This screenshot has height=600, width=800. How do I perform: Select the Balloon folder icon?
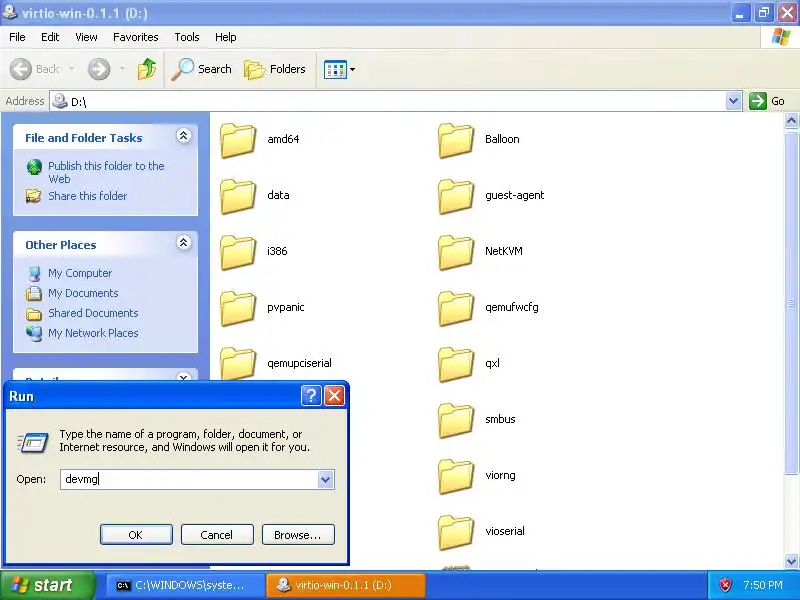tap(456, 140)
